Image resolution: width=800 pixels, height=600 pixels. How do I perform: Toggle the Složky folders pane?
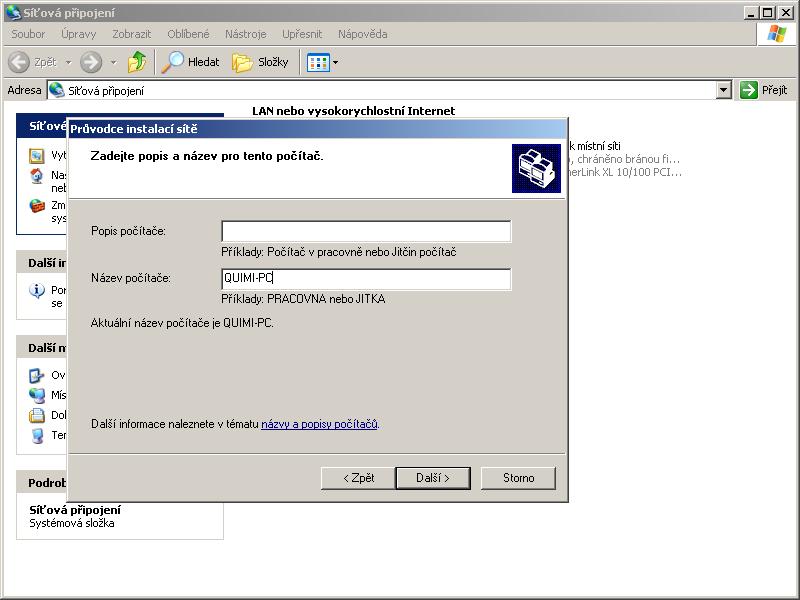pos(260,62)
